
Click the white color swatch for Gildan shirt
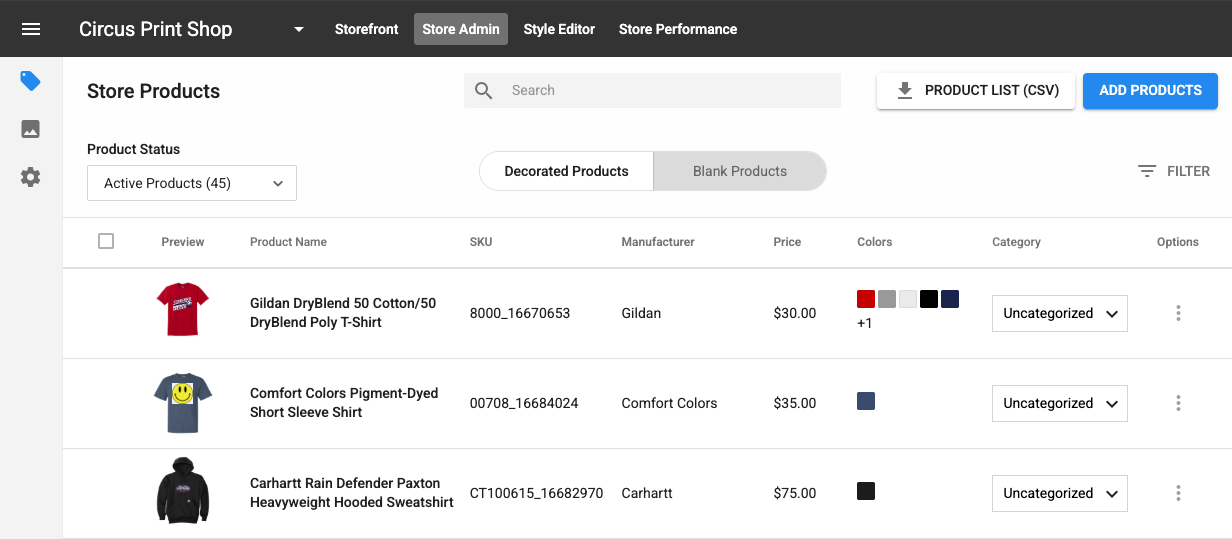pos(908,299)
